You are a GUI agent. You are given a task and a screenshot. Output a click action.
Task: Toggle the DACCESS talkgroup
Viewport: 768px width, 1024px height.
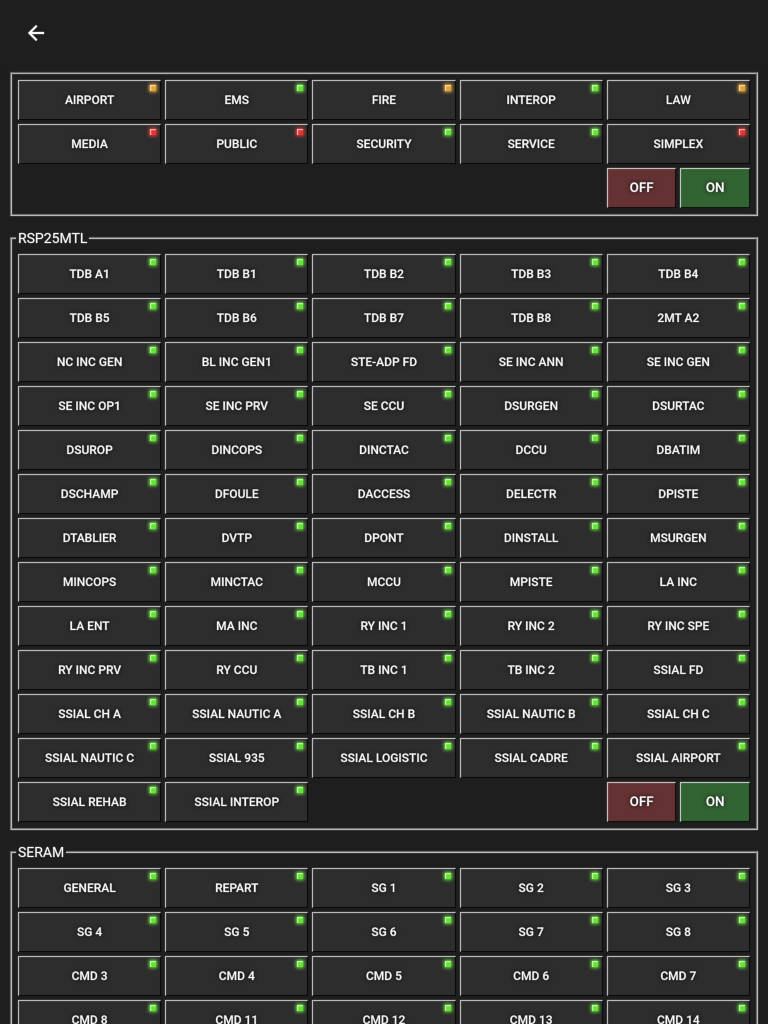tap(384, 494)
